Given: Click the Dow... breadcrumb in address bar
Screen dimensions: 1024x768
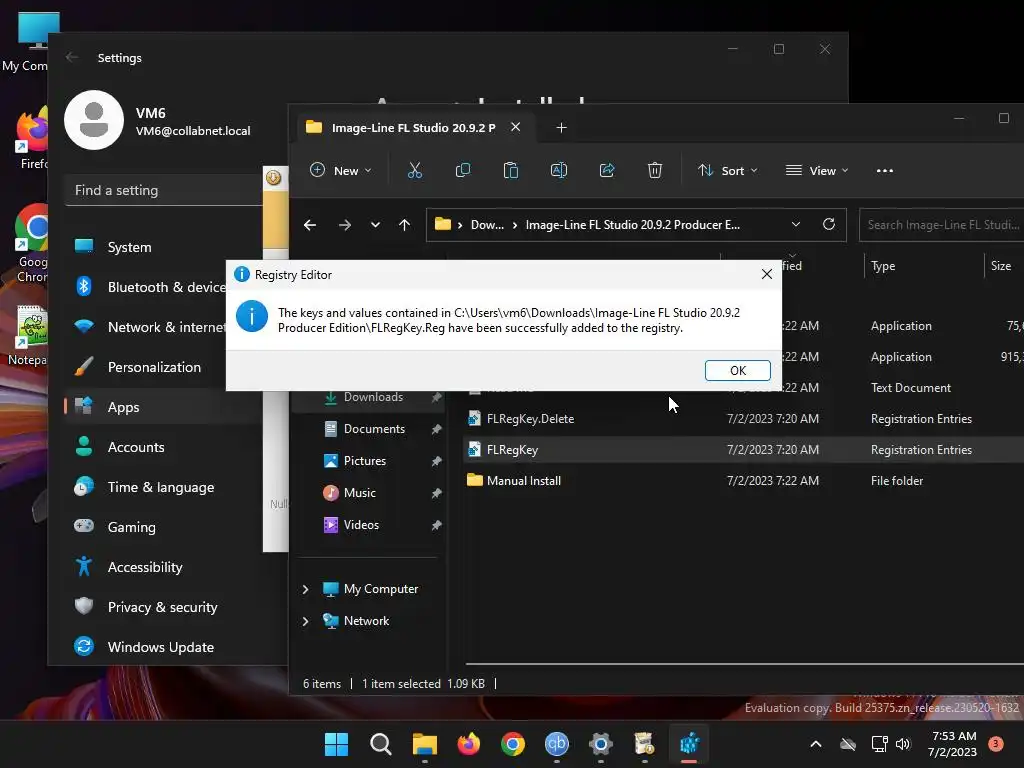Looking at the screenshot, I should click(487, 225).
